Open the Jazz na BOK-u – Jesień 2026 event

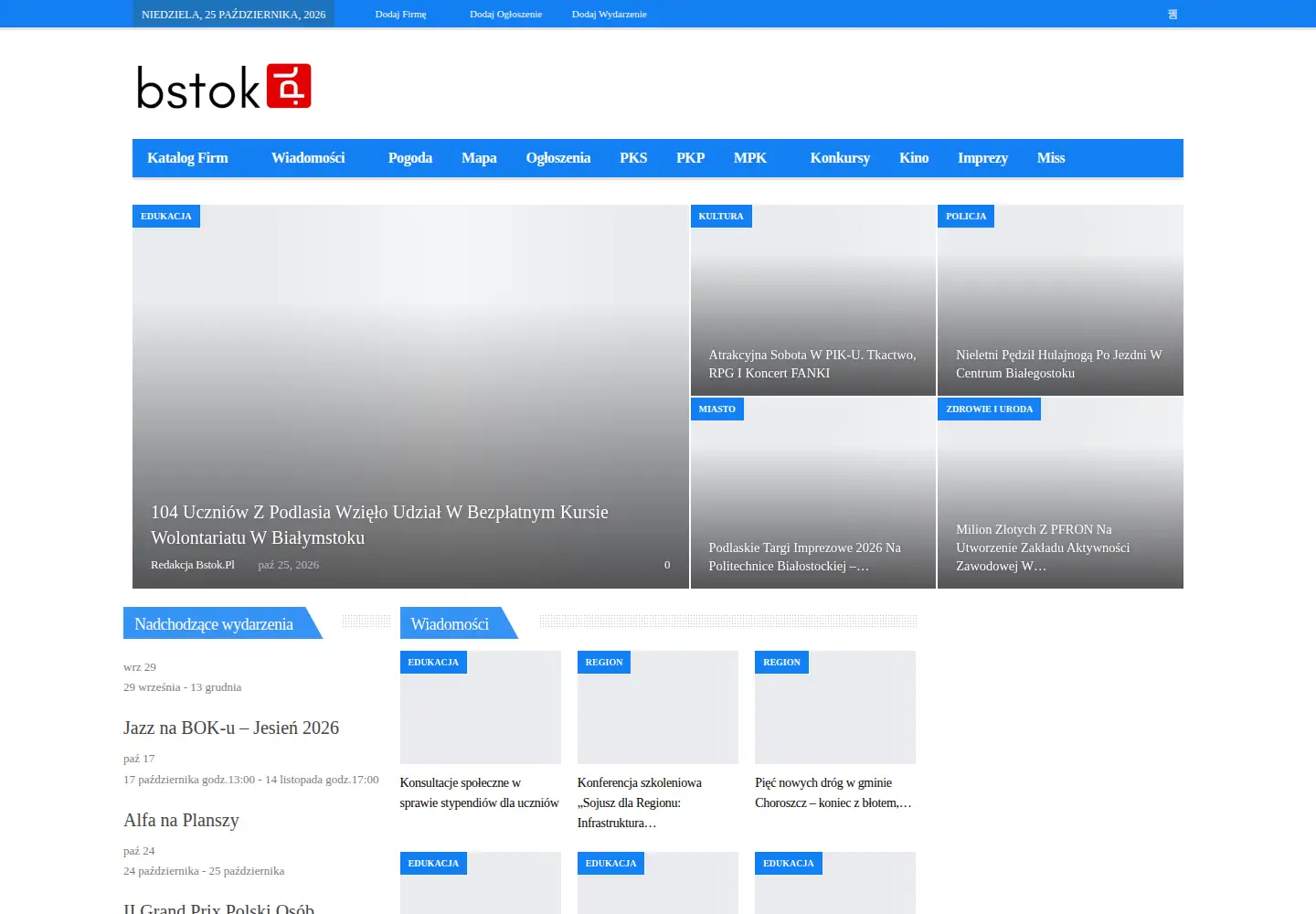[231, 728]
